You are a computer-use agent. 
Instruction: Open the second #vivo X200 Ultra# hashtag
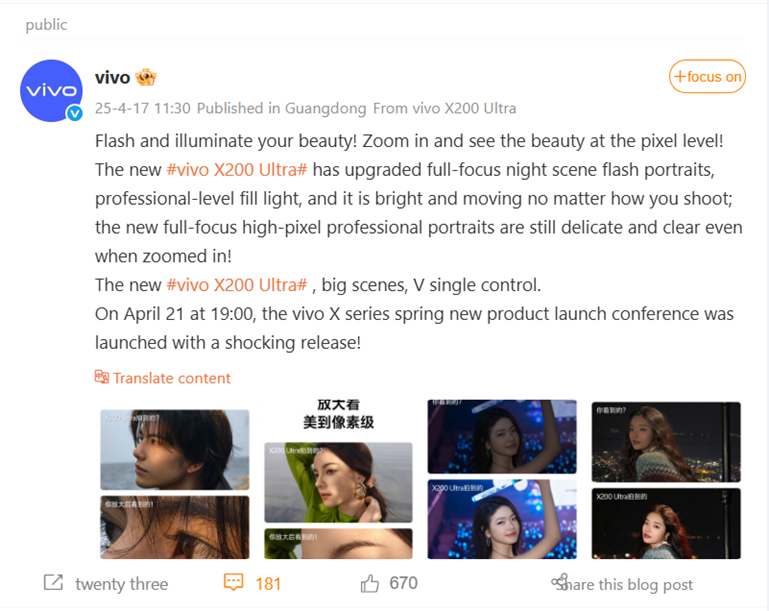tap(237, 285)
